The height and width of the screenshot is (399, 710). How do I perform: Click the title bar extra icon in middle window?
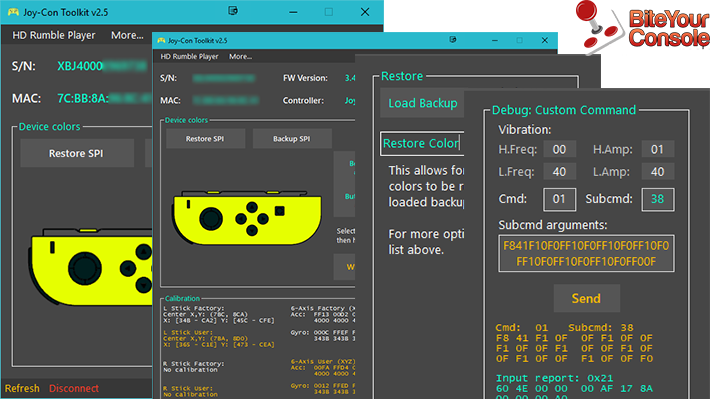[x=453, y=40]
